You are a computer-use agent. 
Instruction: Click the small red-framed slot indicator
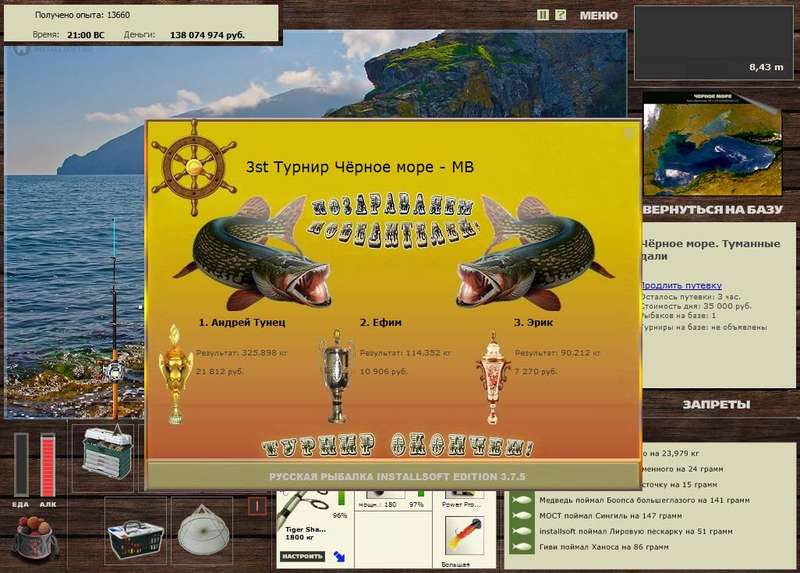tap(257, 506)
